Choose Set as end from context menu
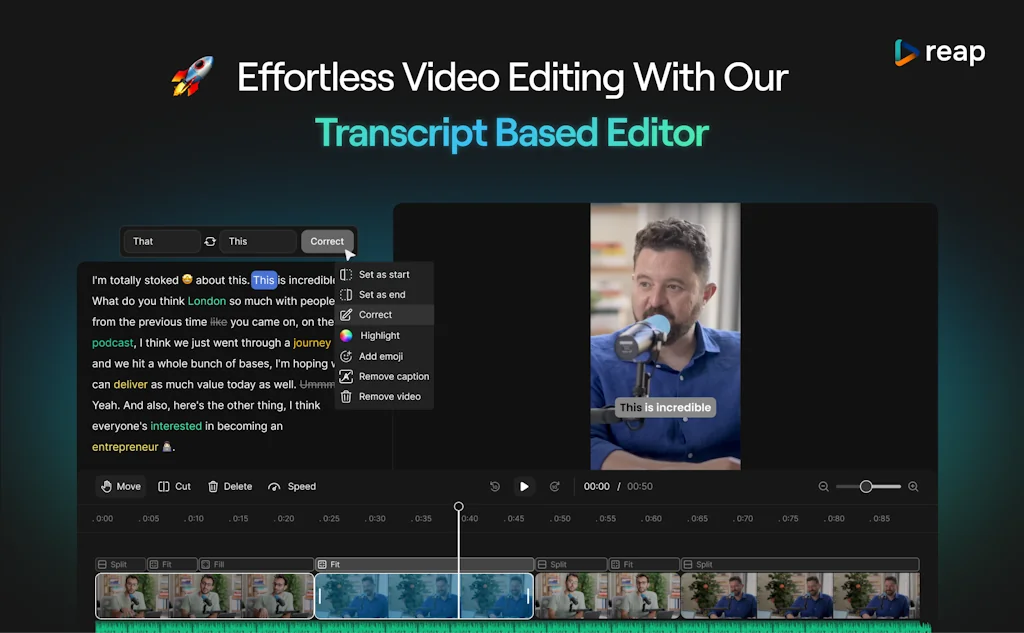The height and width of the screenshot is (633, 1024). [x=382, y=295]
